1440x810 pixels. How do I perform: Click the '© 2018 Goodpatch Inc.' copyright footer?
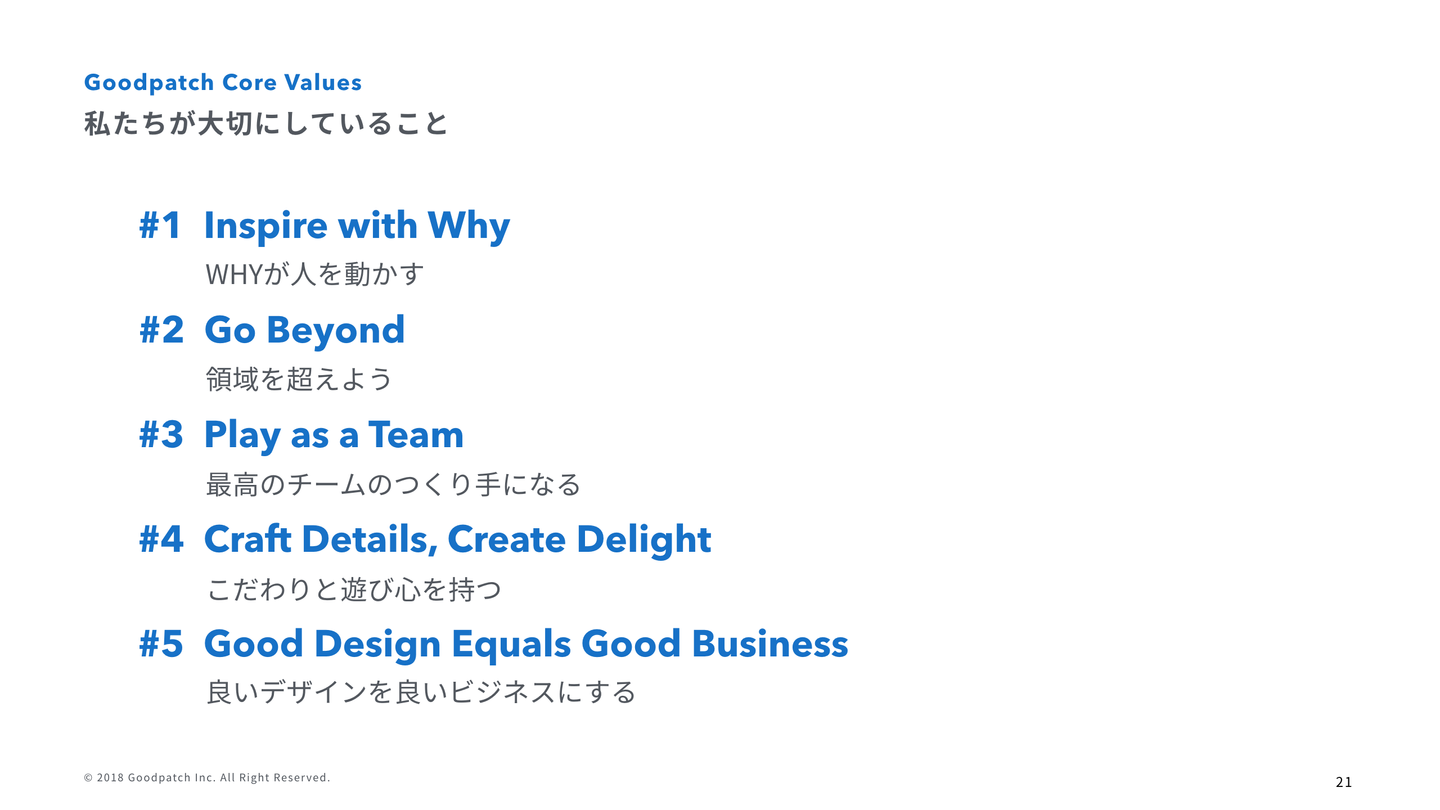[x=206, y=778]
